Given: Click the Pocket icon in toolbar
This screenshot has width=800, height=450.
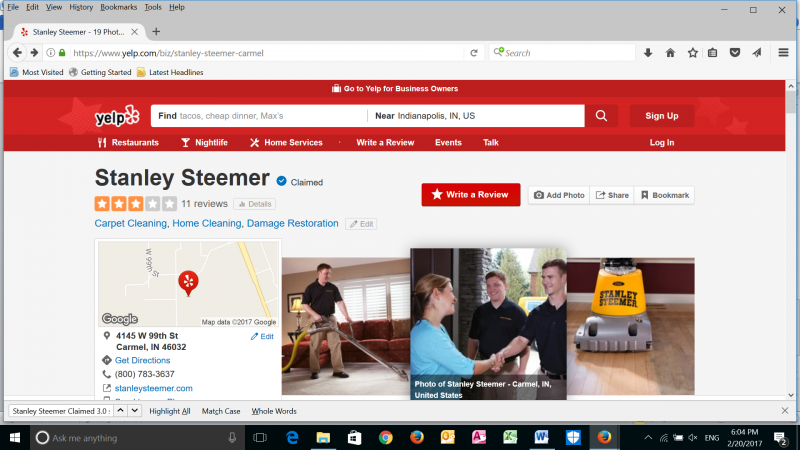Looking at the screenshot, I should [735, 53].
